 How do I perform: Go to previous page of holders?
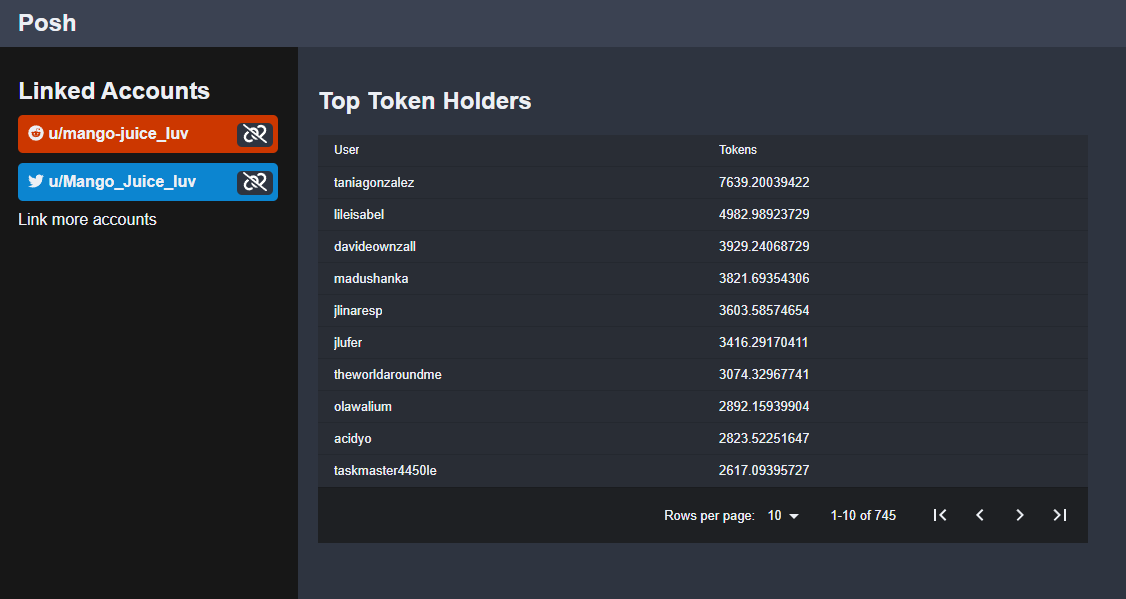click(x=980, y=515)
